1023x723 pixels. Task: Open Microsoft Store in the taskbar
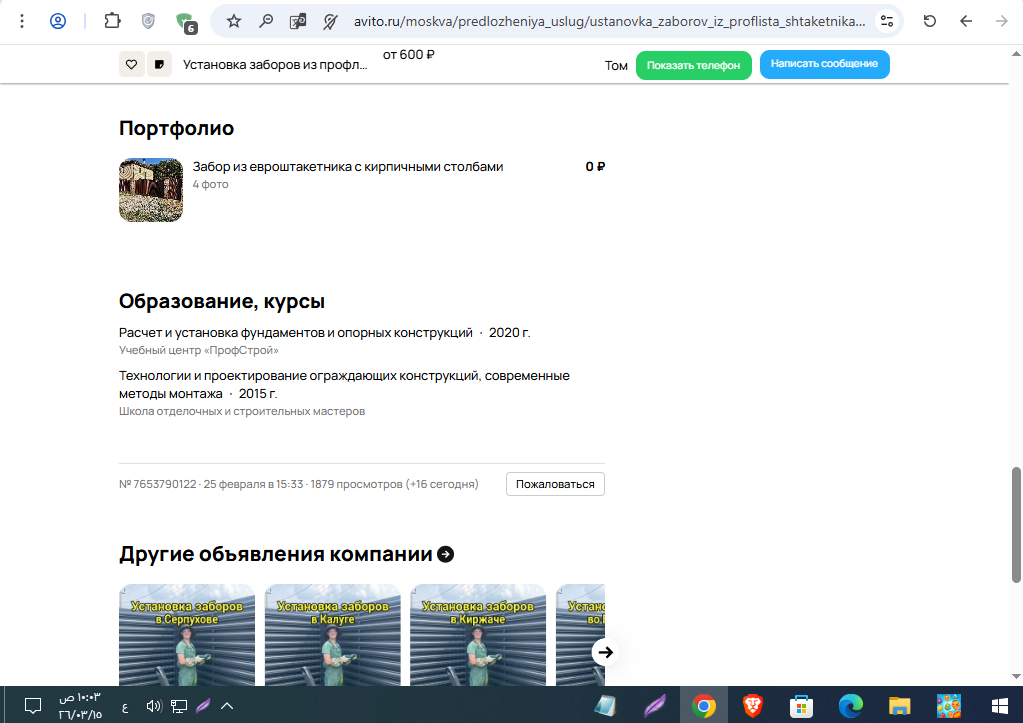click(801, 706)
